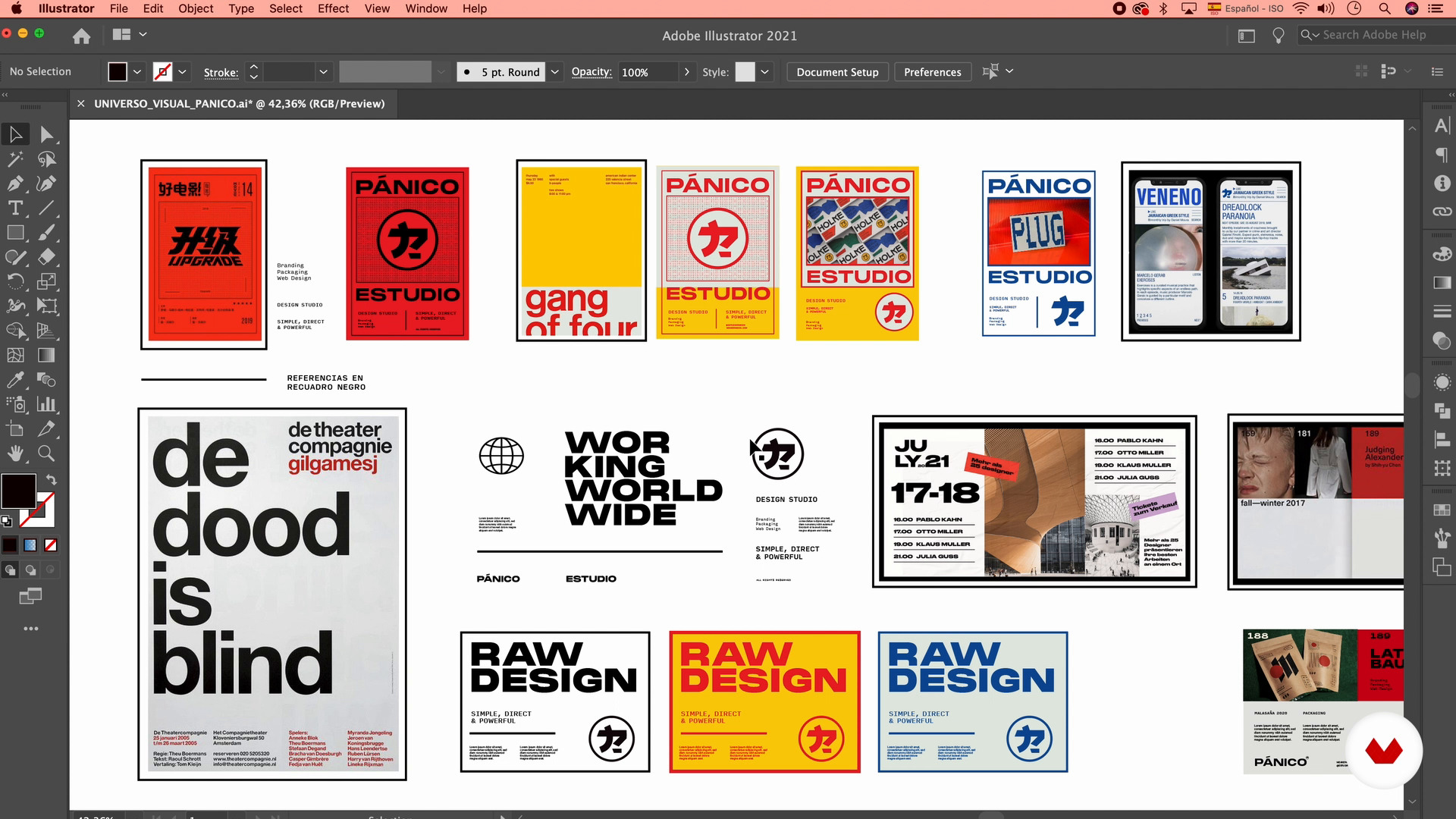Open stroke color dropdown arrow
The image size is (1456, 819).
(182, 72)
